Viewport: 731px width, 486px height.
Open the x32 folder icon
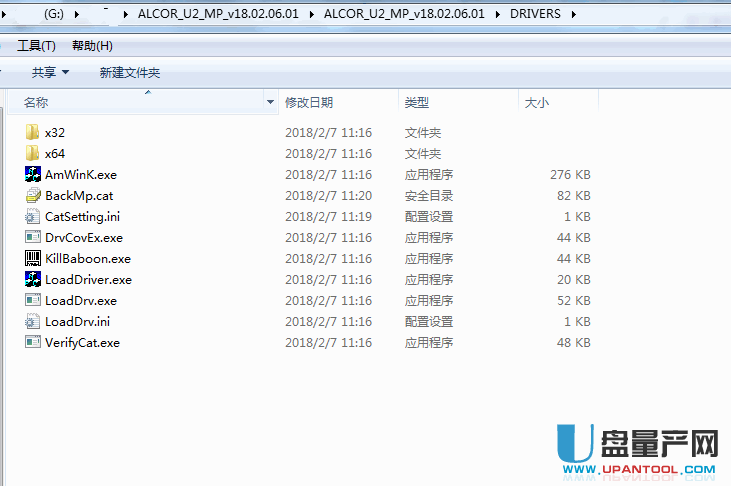[32, 132]
